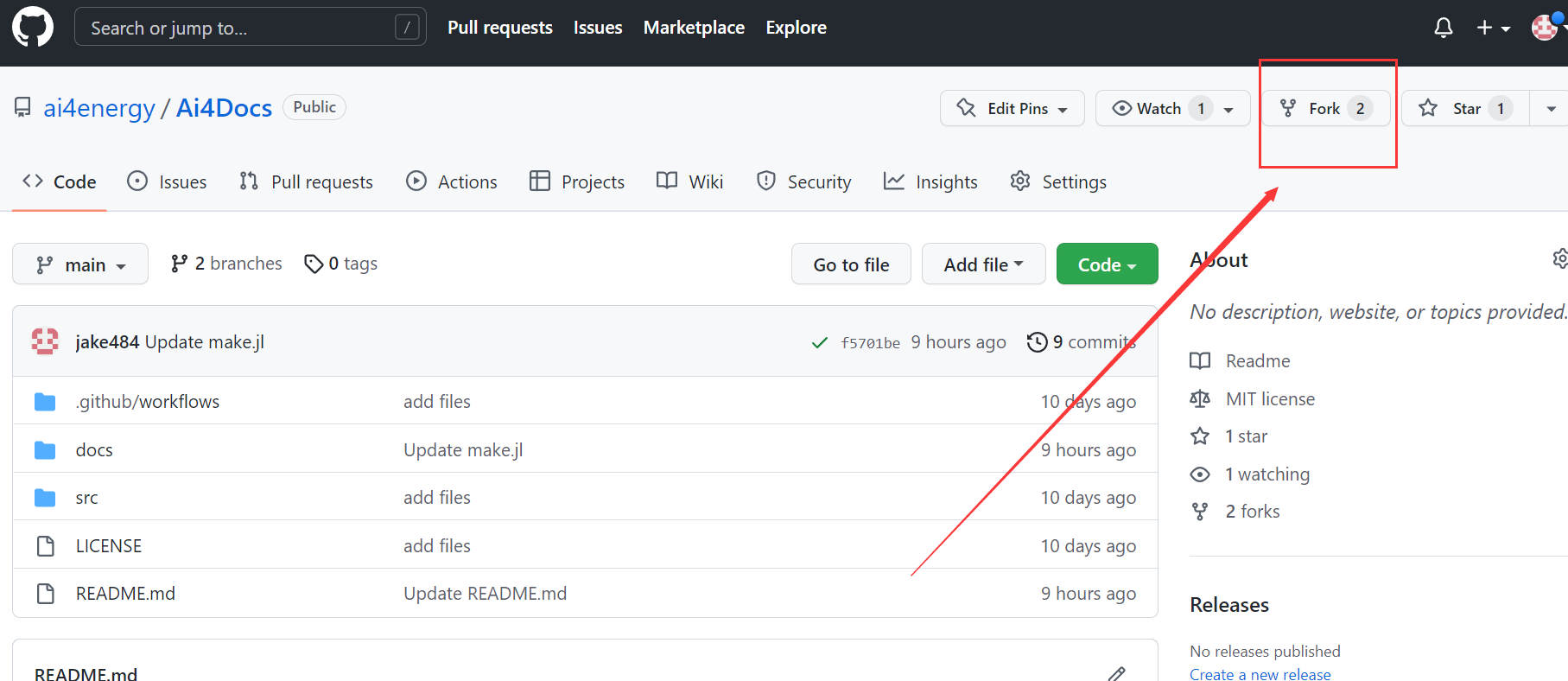Screen dimensions: 1568x681
Task: Click the GitHub Octocat logo
Action: click(x=33, y=27)
